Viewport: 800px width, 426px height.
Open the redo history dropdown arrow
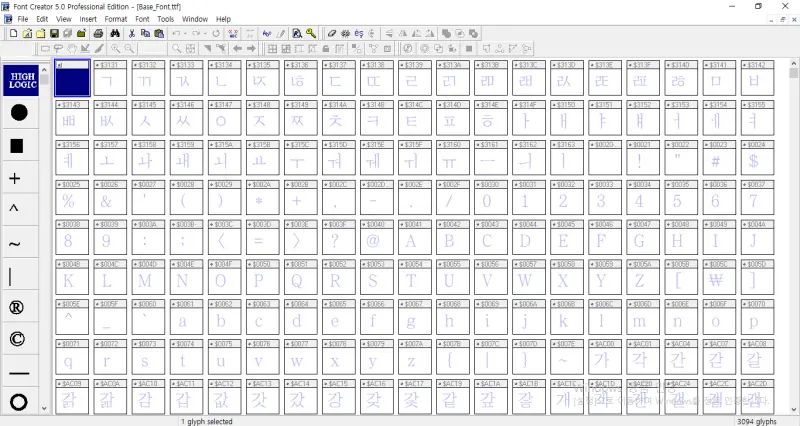point(204,33)
